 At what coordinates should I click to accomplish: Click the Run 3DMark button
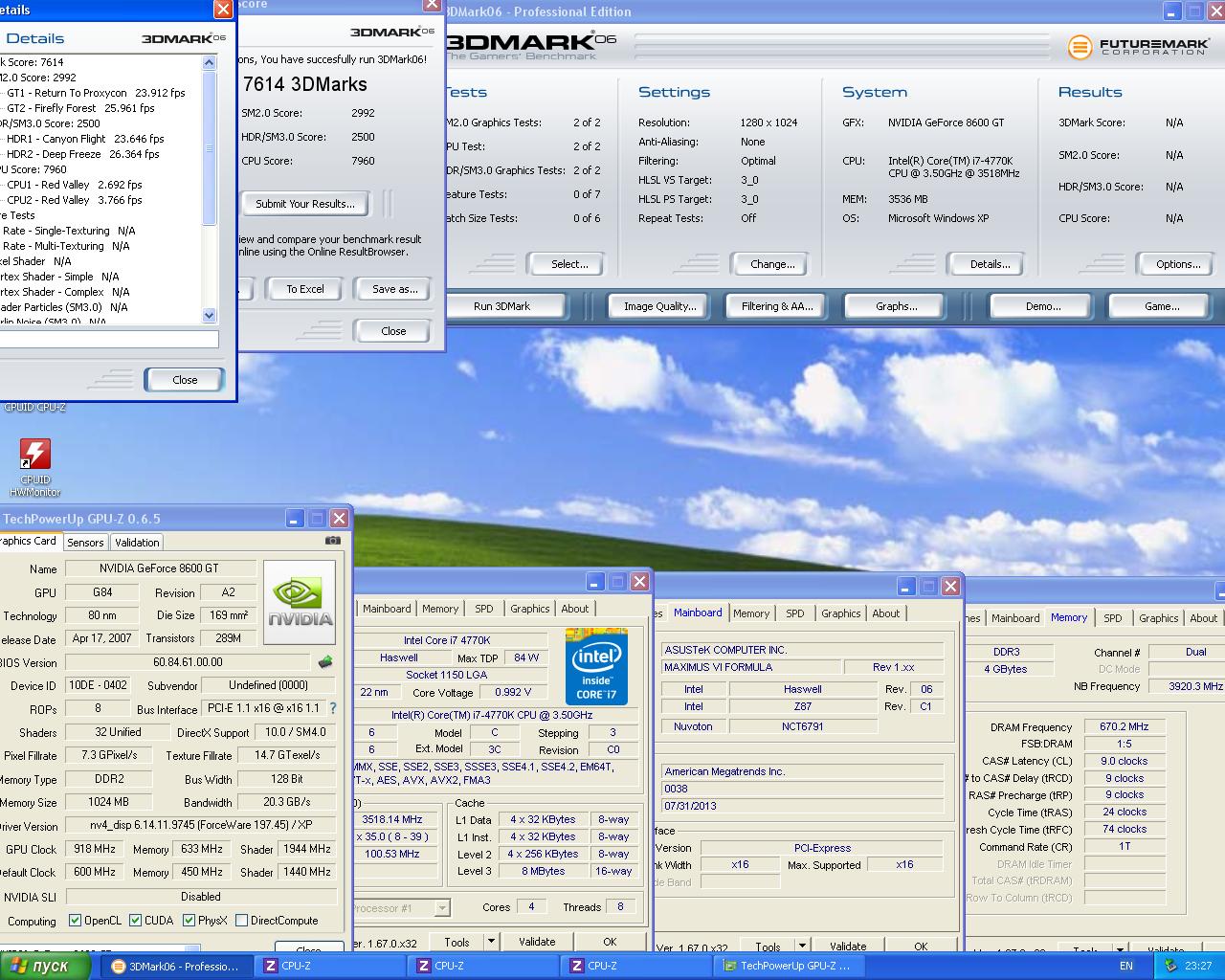tap(501, 306)
